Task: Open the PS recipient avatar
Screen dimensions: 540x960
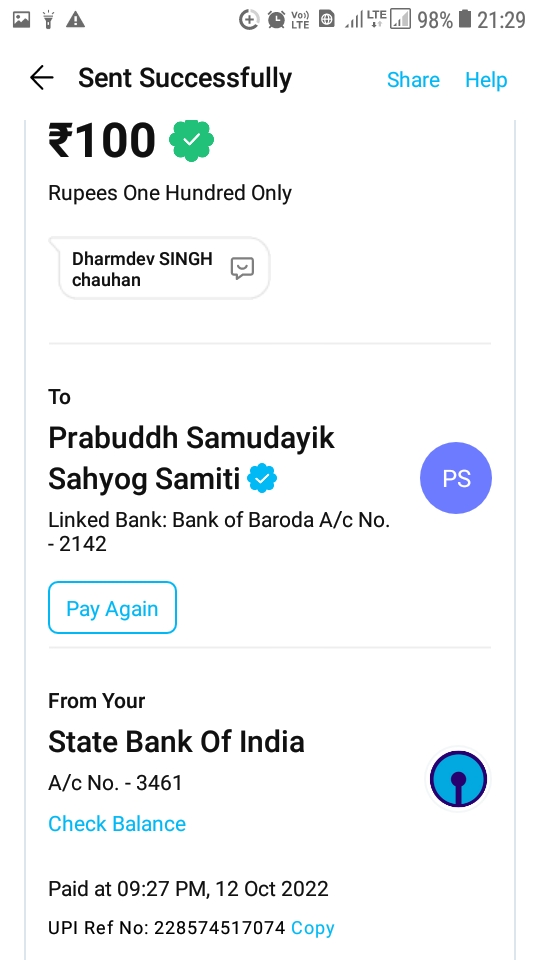Action: coord(456,478)
